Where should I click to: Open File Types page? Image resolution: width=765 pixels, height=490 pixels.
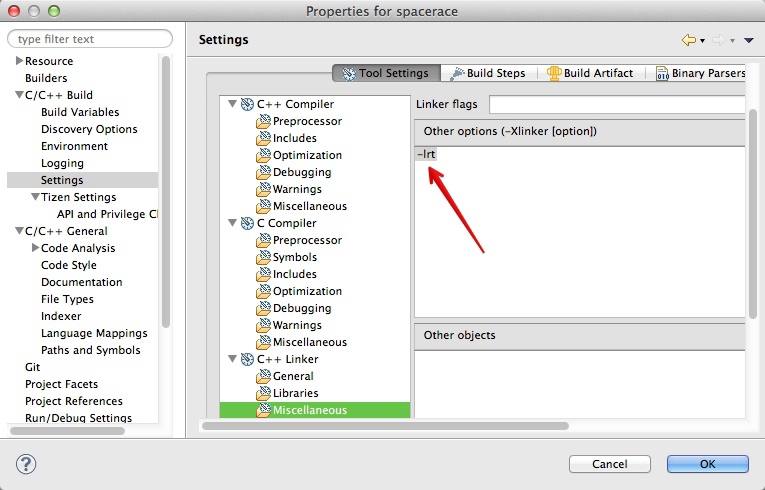click(67, 299)
